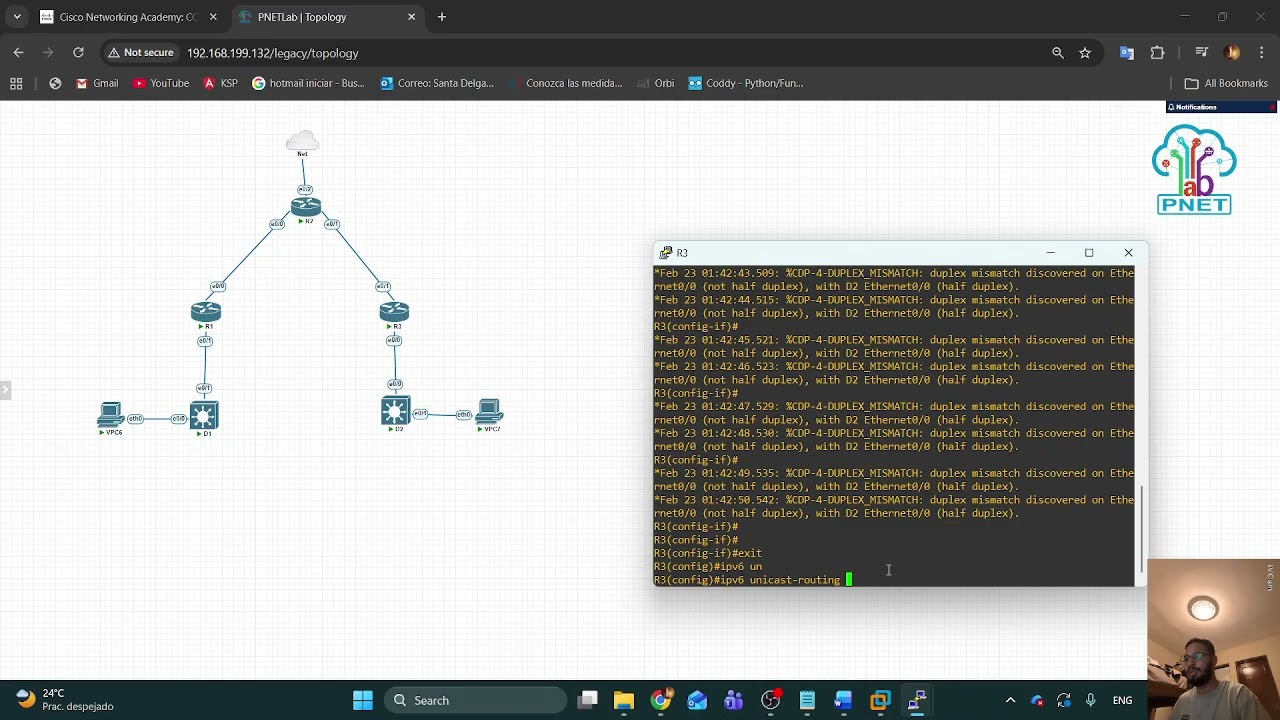This screenshot has width=1280, height=720.
Task: Open the tab search dropdown
Action: click(17, 17)
